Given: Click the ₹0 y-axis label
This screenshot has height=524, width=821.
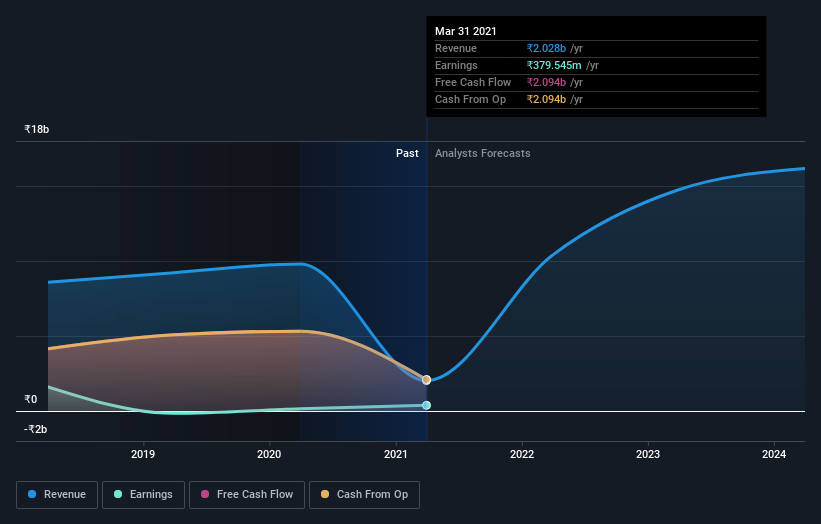Looking at the screenshot, I should point(31,399).
